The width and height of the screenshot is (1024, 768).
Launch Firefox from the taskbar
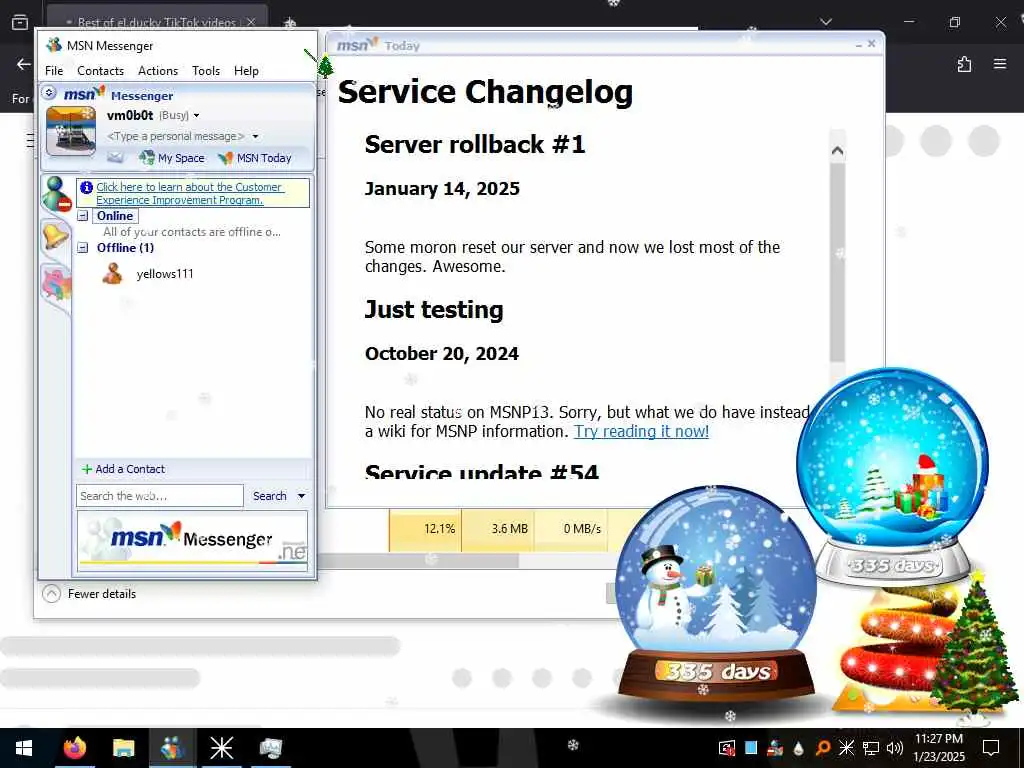click(x=74, y=748)
